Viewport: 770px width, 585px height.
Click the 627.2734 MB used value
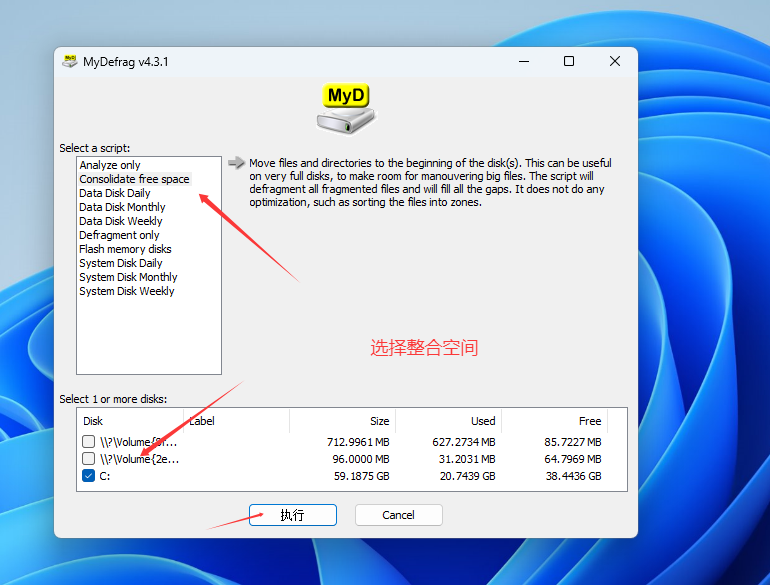pyautogui.click(x=464, y=442)
